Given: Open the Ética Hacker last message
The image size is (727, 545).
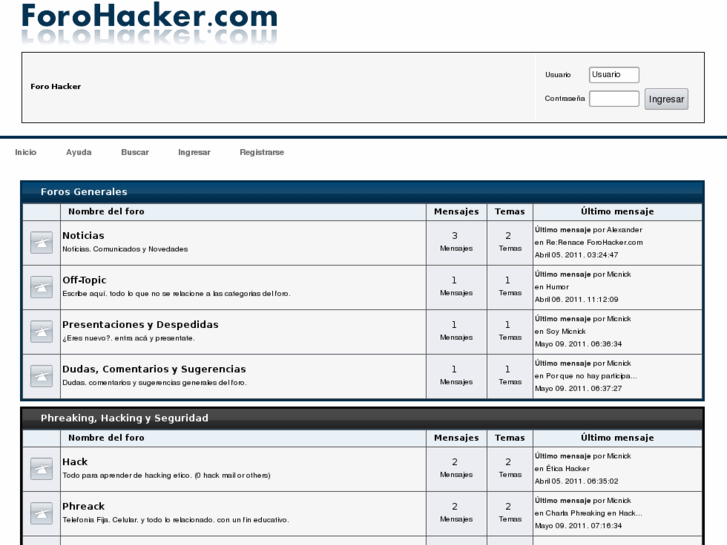Looking at the screenshot, I should 568,468.
